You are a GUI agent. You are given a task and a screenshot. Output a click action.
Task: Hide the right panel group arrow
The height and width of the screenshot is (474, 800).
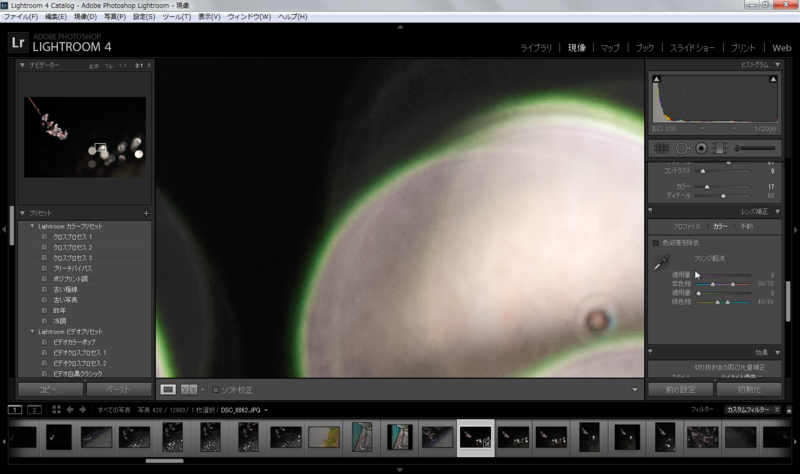[x=795, y=230]
